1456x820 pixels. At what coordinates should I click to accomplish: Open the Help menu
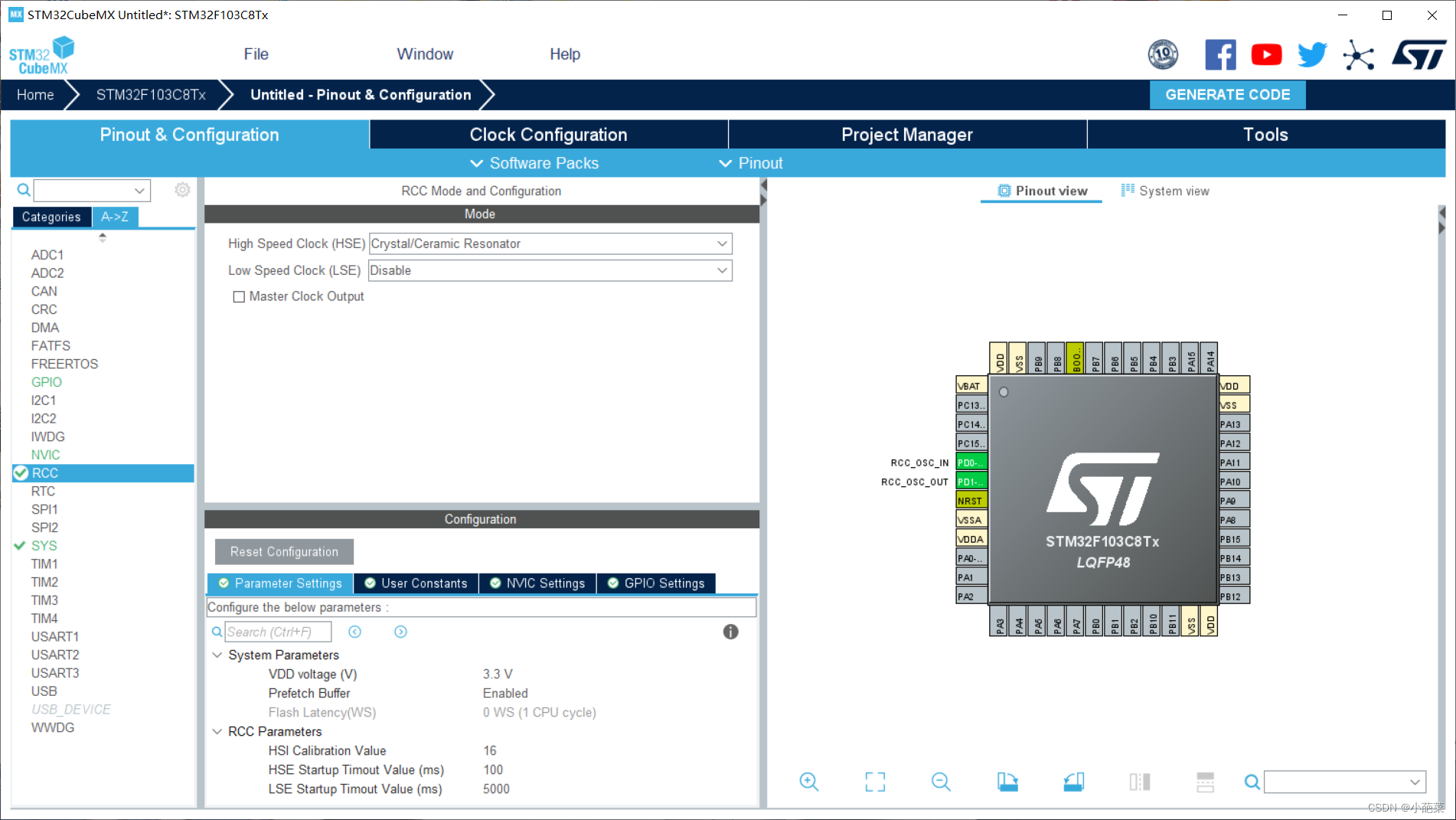[x=565, y=54]
